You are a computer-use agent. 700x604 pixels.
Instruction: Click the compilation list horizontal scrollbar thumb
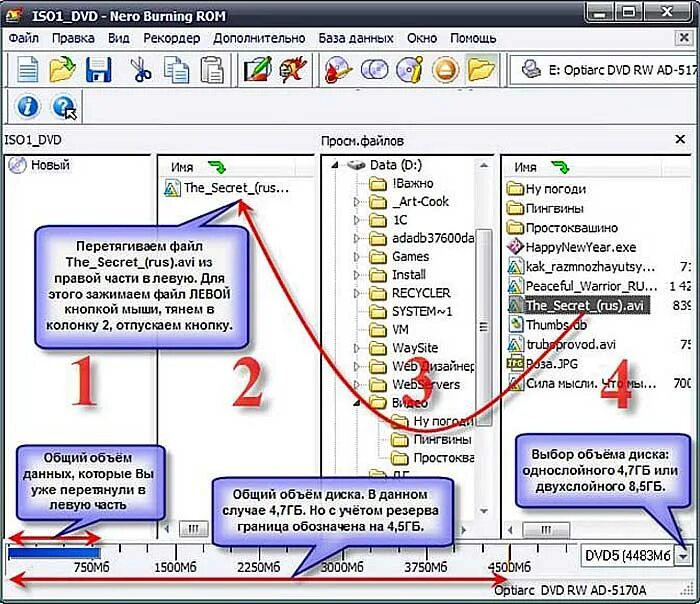click(x=193, y=529)
